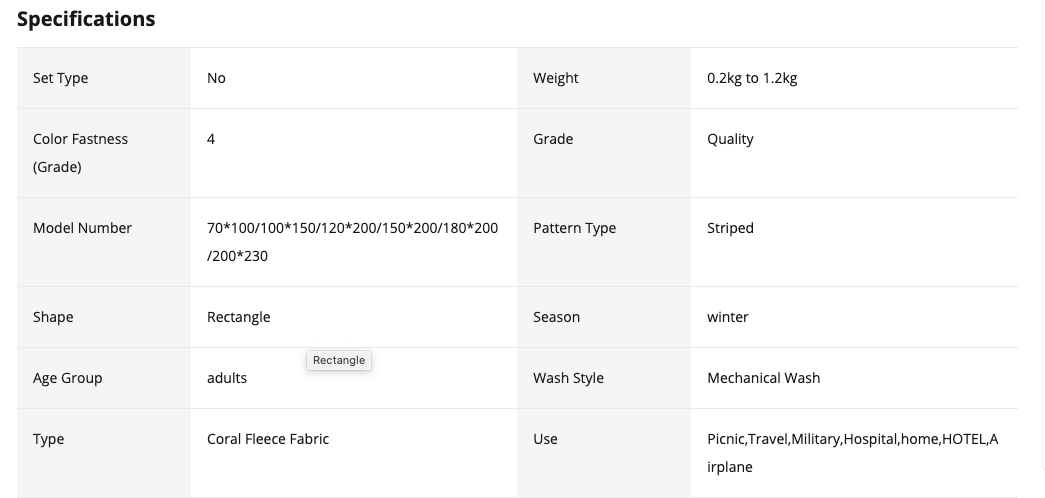Viewport: 1045px width, 498px height.
Task: Click the adults value
Action: [227, 378]
